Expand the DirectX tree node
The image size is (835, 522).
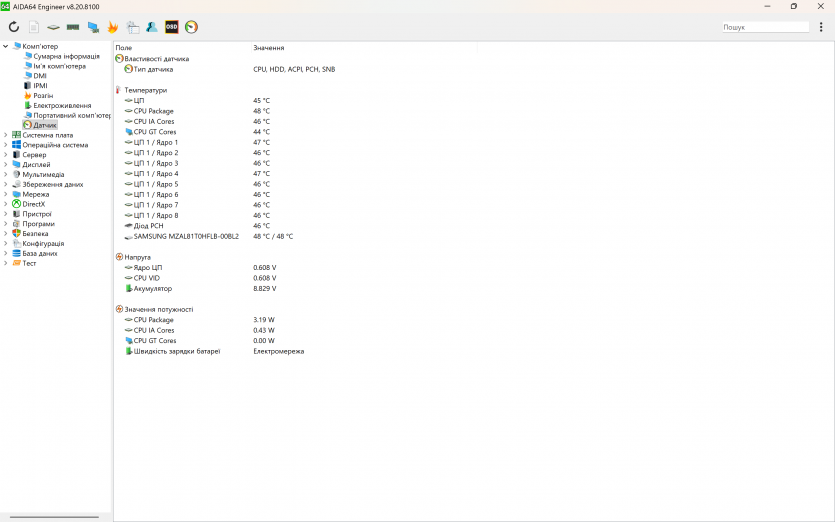pos(6,204)
